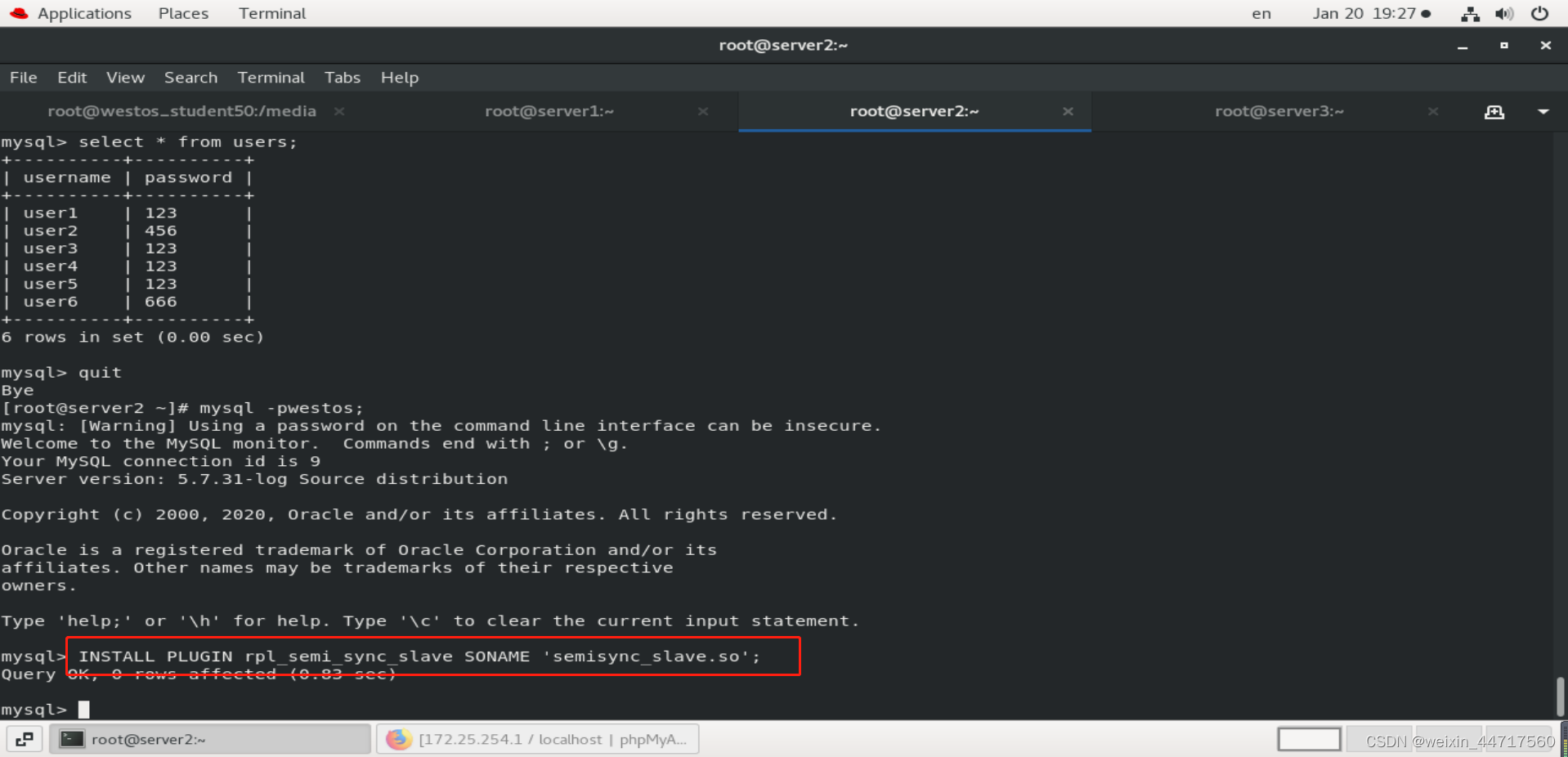Select the root@server2:~ tab
The image size is (1568, 757).
[914, 111]
